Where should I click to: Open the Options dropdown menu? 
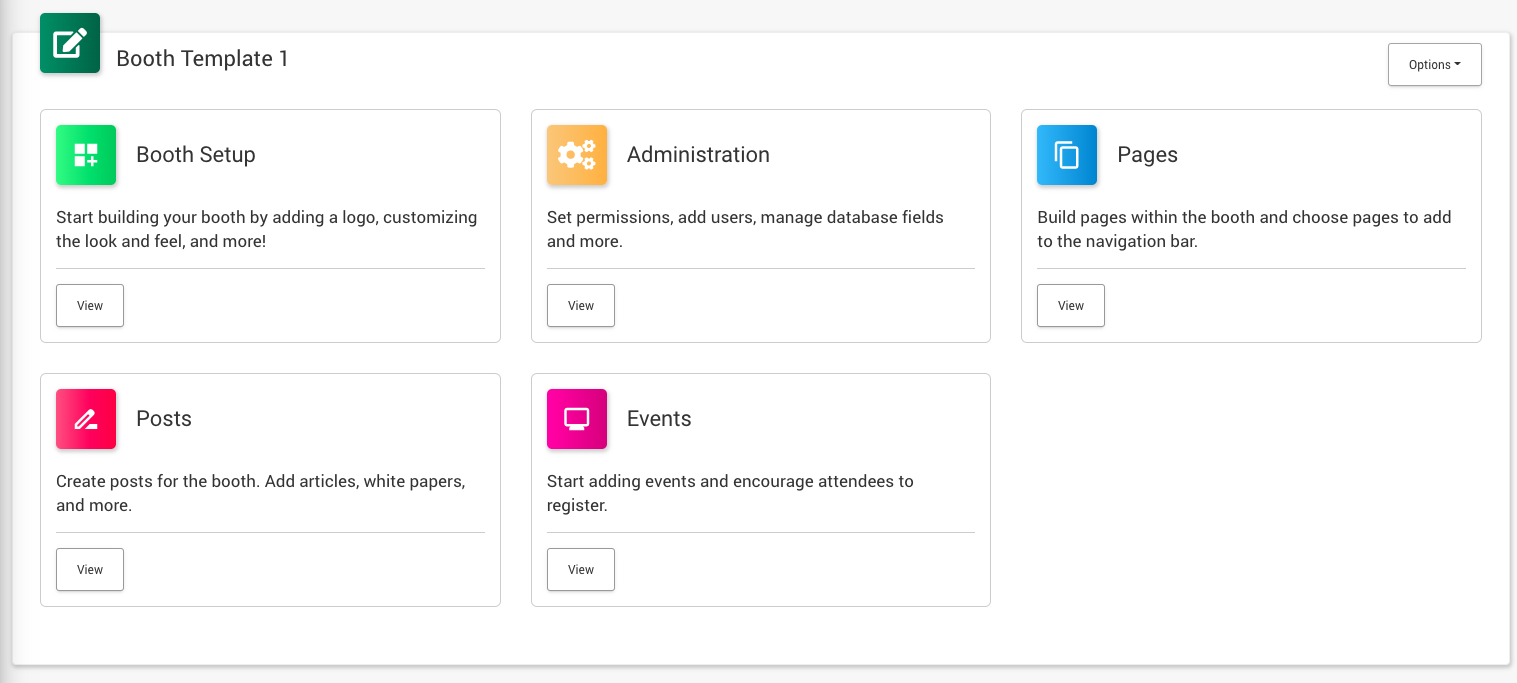point(1434,65)
